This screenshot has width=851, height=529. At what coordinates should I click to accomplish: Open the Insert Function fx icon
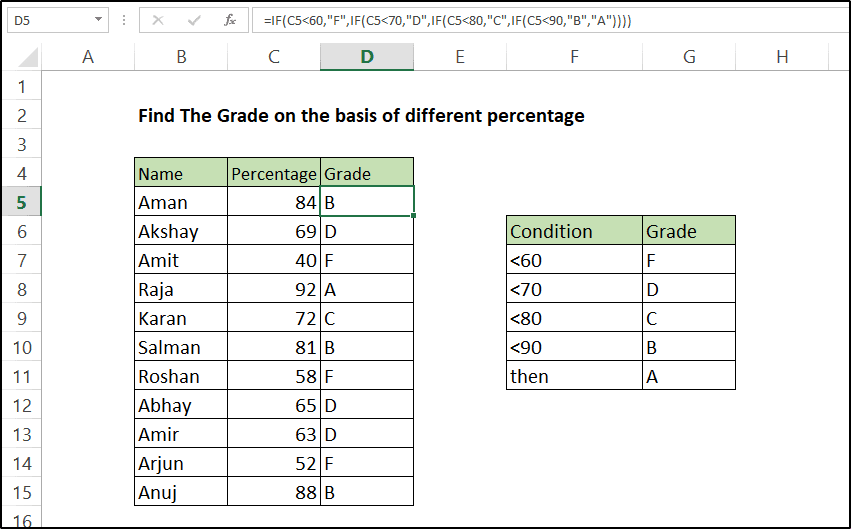pyautogui.click(x=230, y=21)
